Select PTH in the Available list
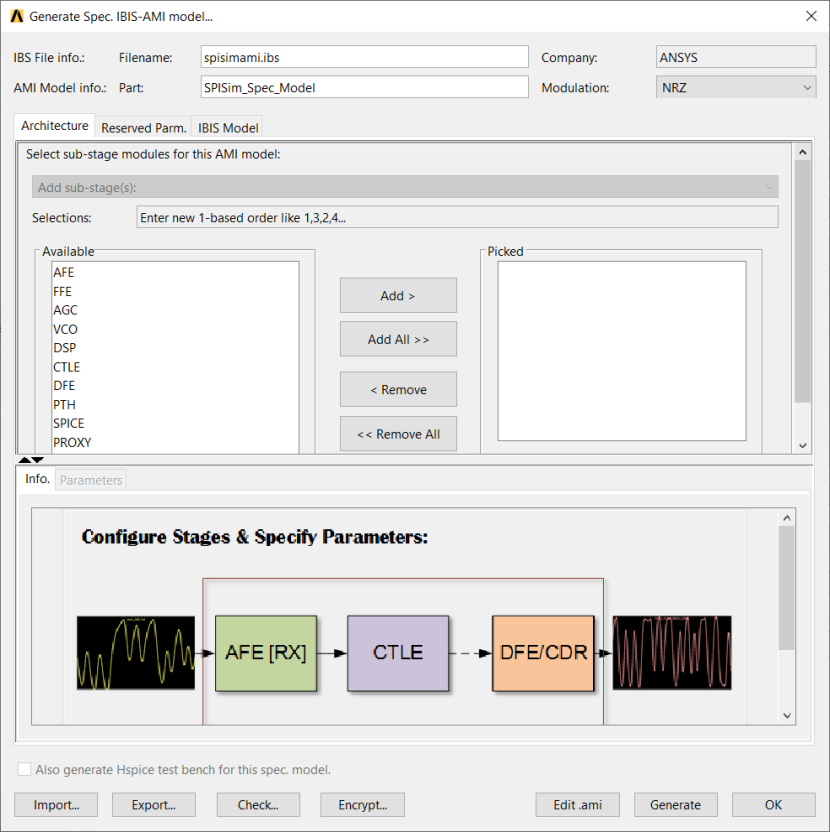The image size is (830, 832). tap(175, 404)
